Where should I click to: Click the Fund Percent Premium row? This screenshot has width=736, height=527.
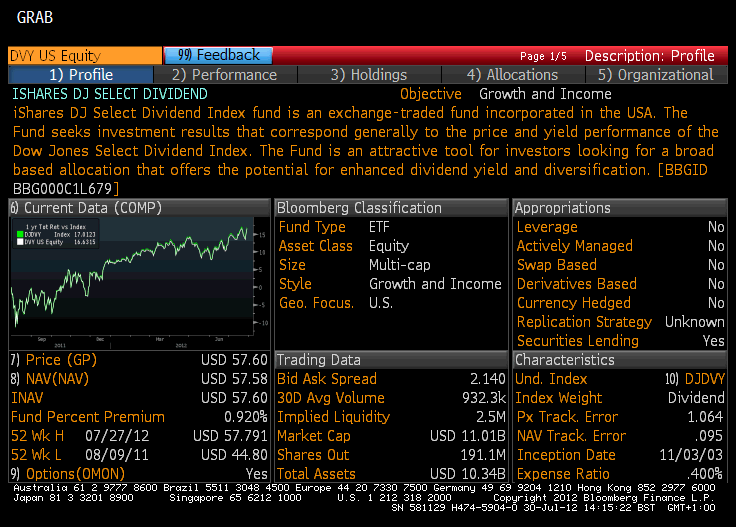tap(138, 417)
